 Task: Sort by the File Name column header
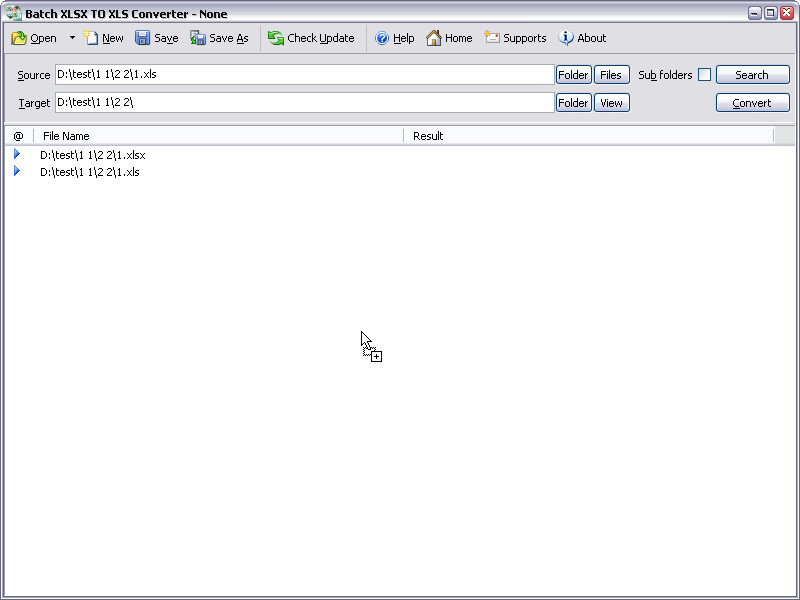click(x=218, y=136)
